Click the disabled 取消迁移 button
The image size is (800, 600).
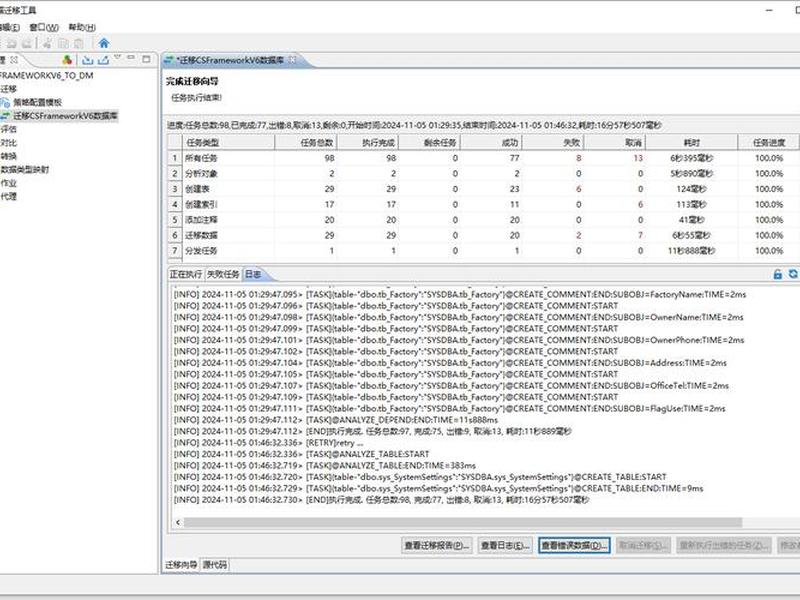click(x=644, y=545)
